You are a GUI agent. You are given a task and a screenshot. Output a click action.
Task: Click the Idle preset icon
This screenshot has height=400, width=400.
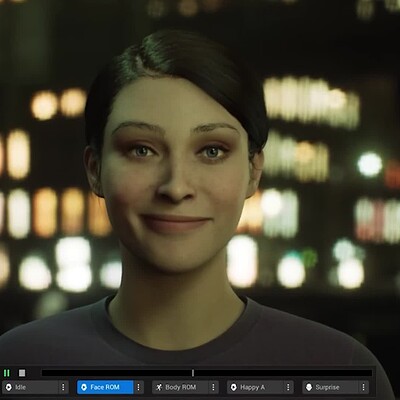click(x=9, y=387)
